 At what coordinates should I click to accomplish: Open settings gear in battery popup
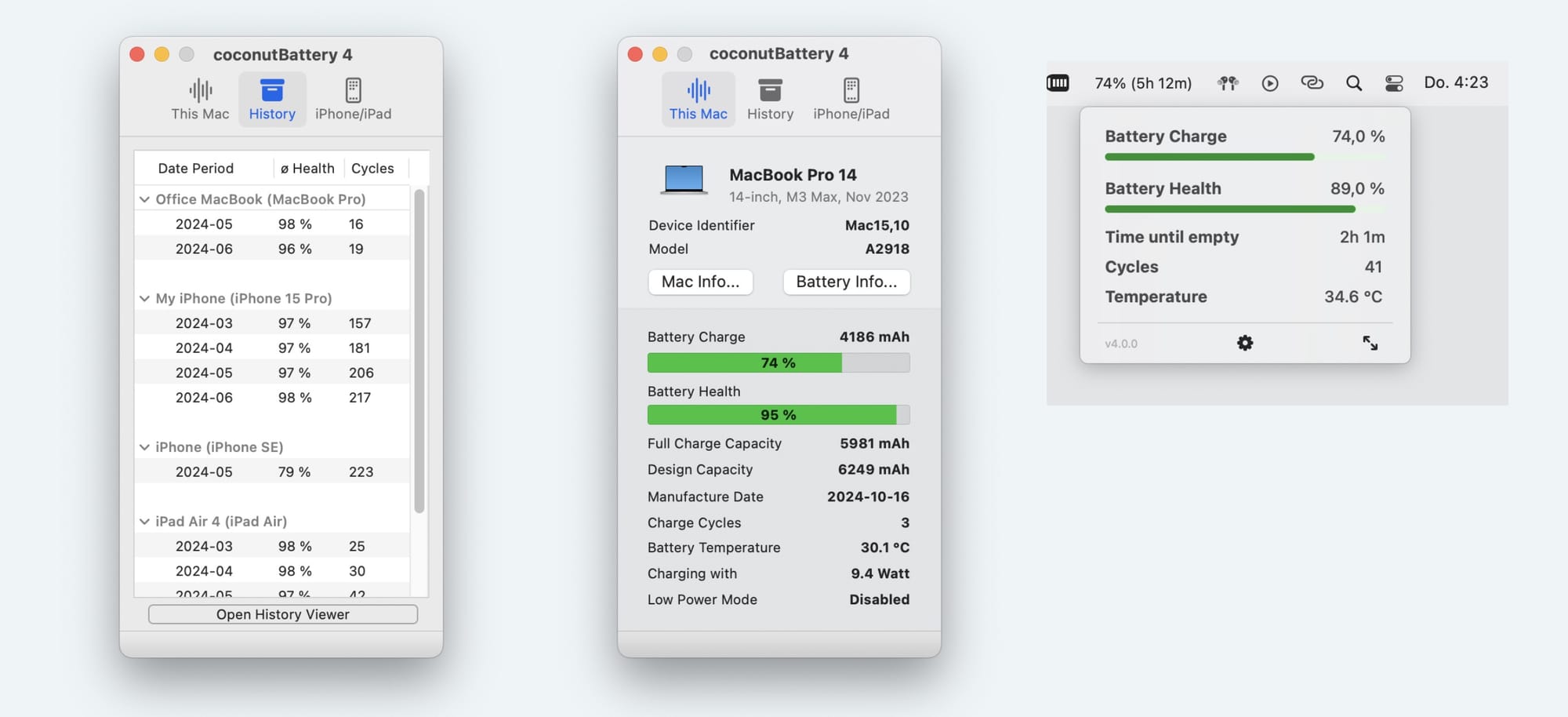[x=1245, y=343]
